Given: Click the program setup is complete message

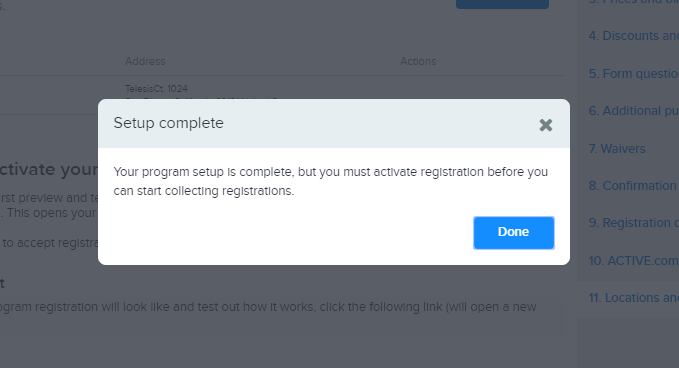Looking at the screenshot, I should click(330, 181).
